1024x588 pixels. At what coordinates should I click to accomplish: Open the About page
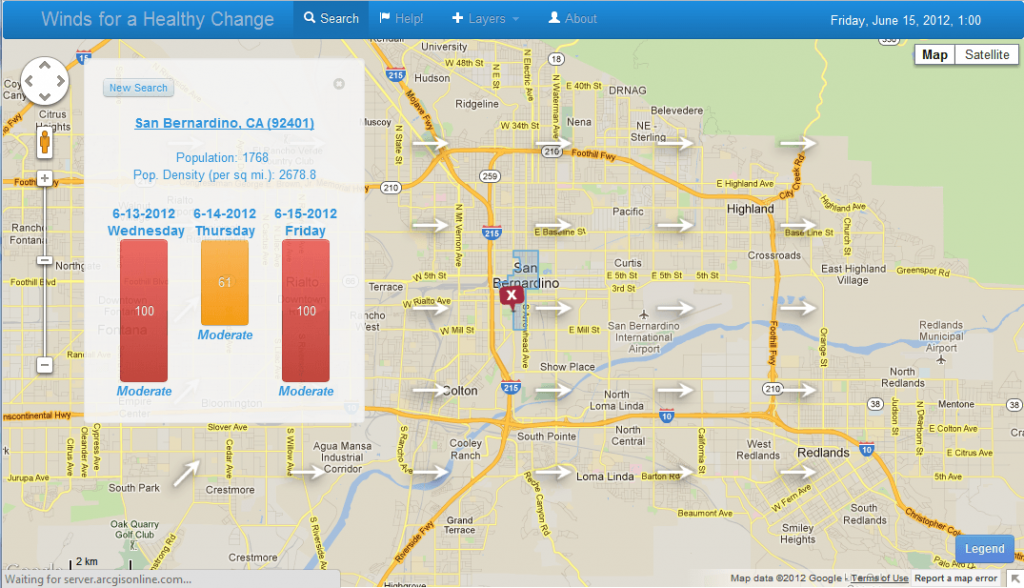click(572, 19)
